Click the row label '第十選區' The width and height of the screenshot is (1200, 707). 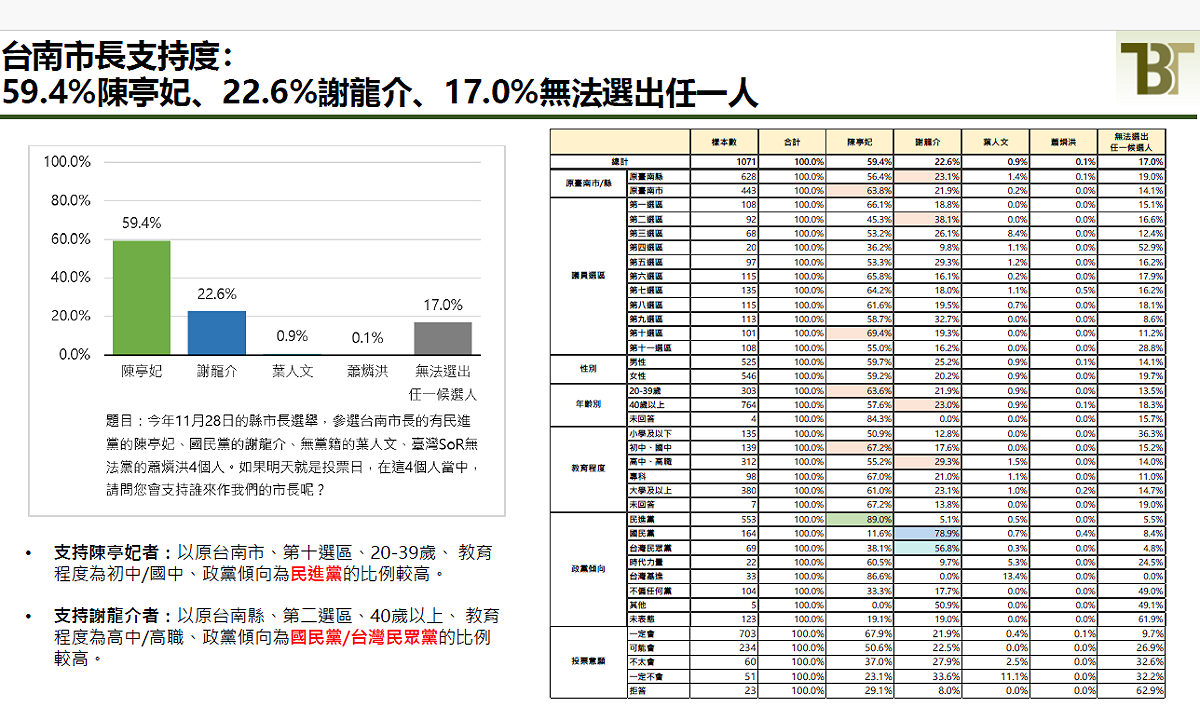pos(645,333)
